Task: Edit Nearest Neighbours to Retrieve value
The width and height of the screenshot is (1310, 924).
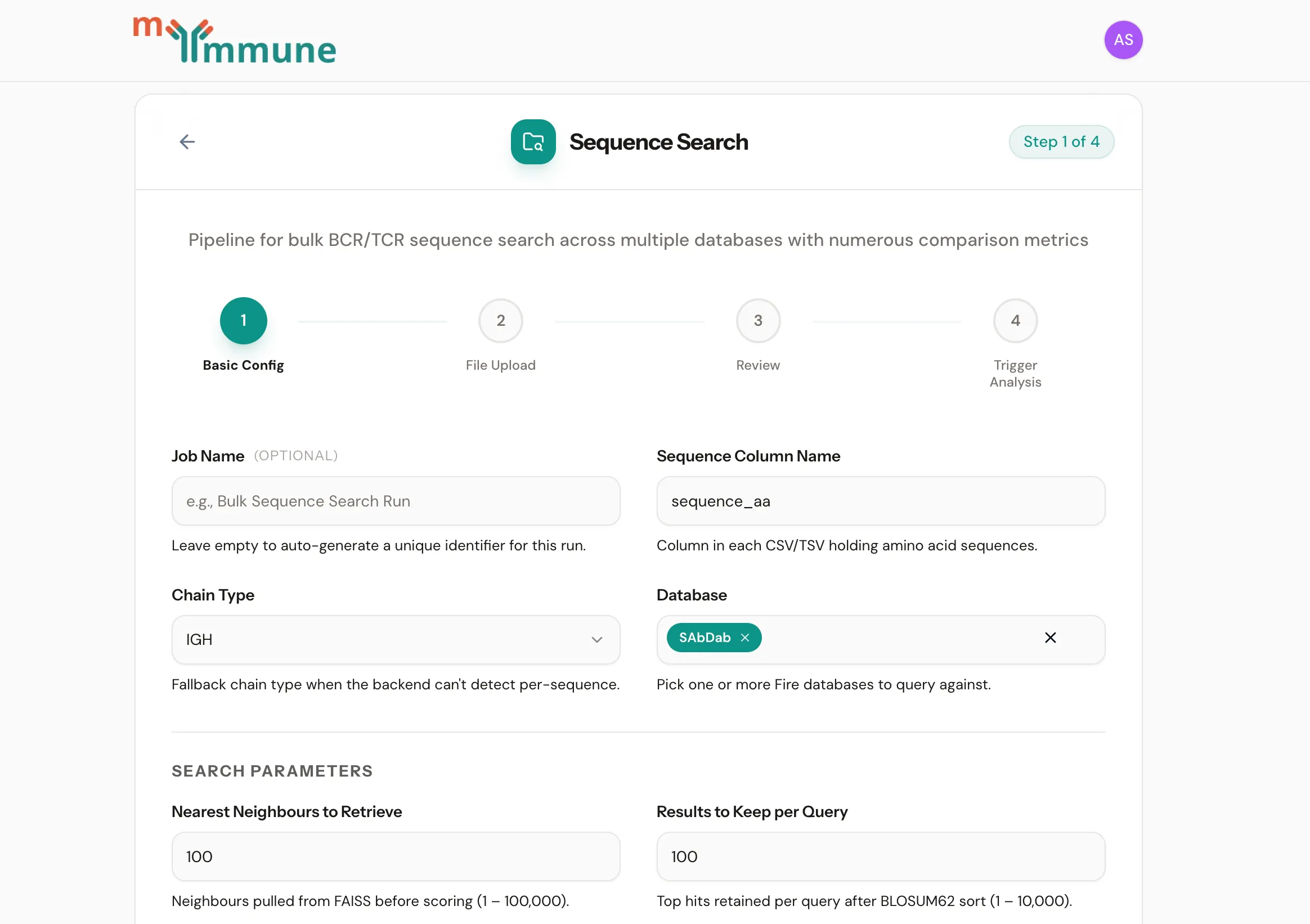Action: point(396,856)
